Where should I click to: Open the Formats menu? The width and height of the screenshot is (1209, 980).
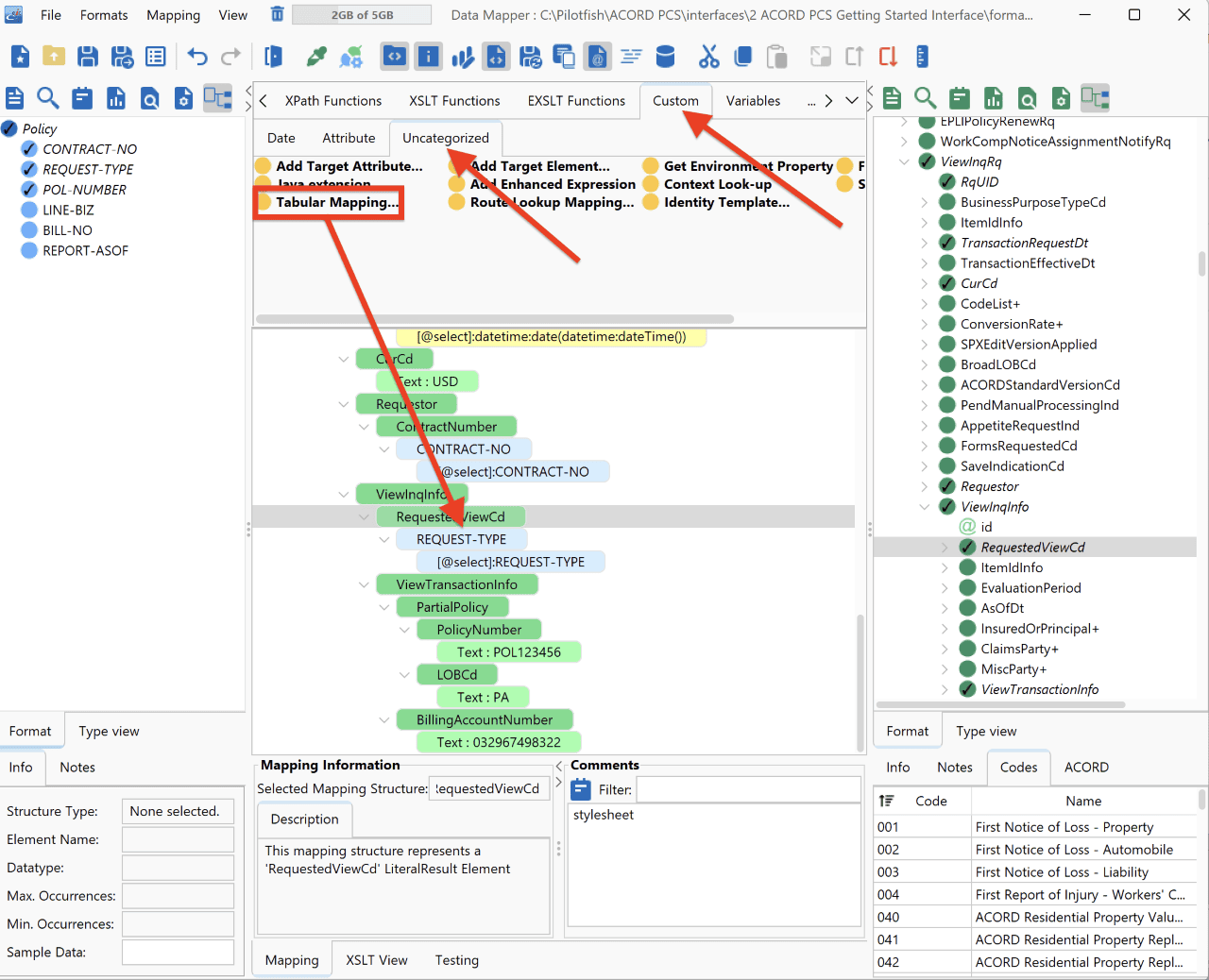[104, 15]
